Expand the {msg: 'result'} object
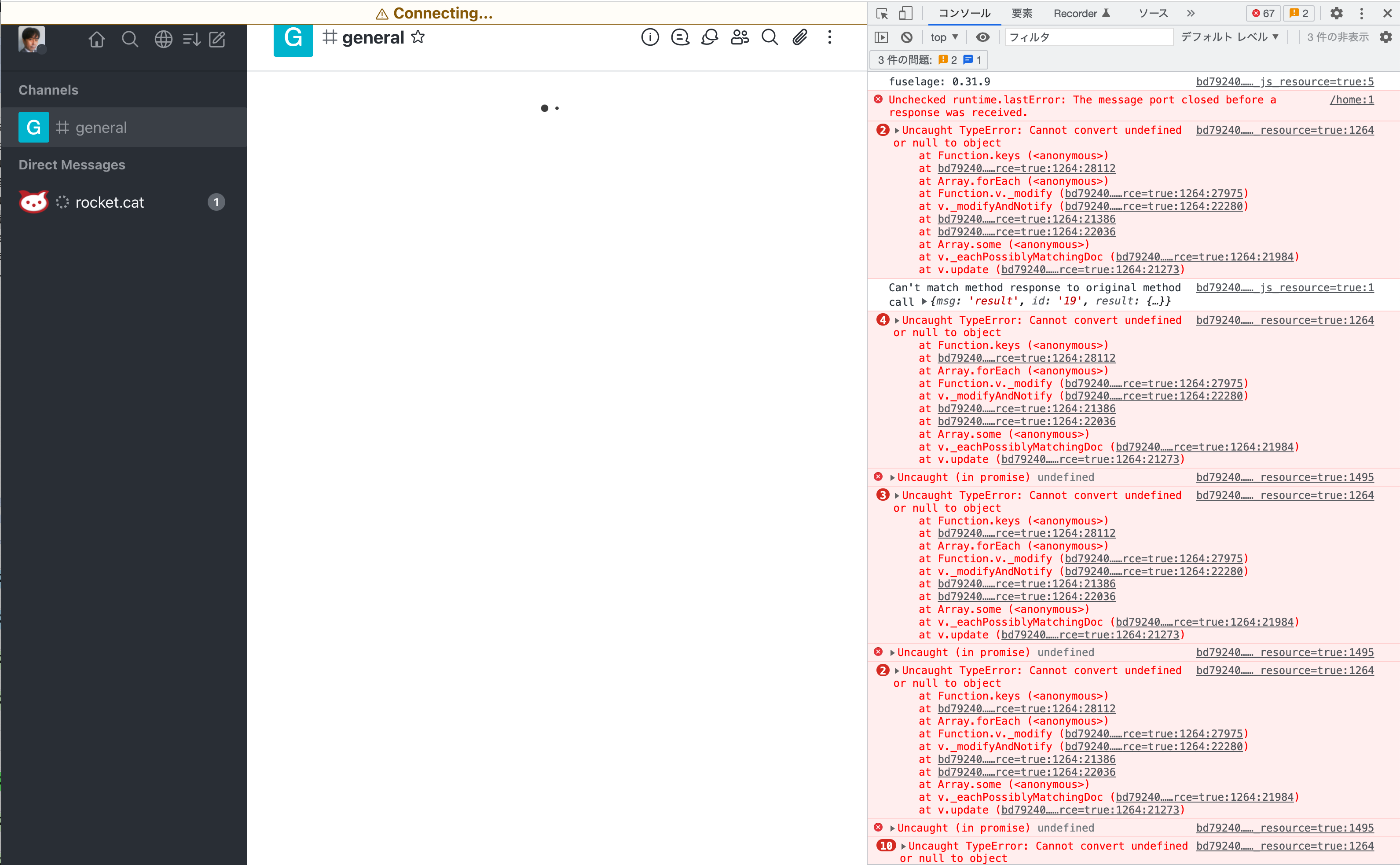 click(x=924, y=301)
